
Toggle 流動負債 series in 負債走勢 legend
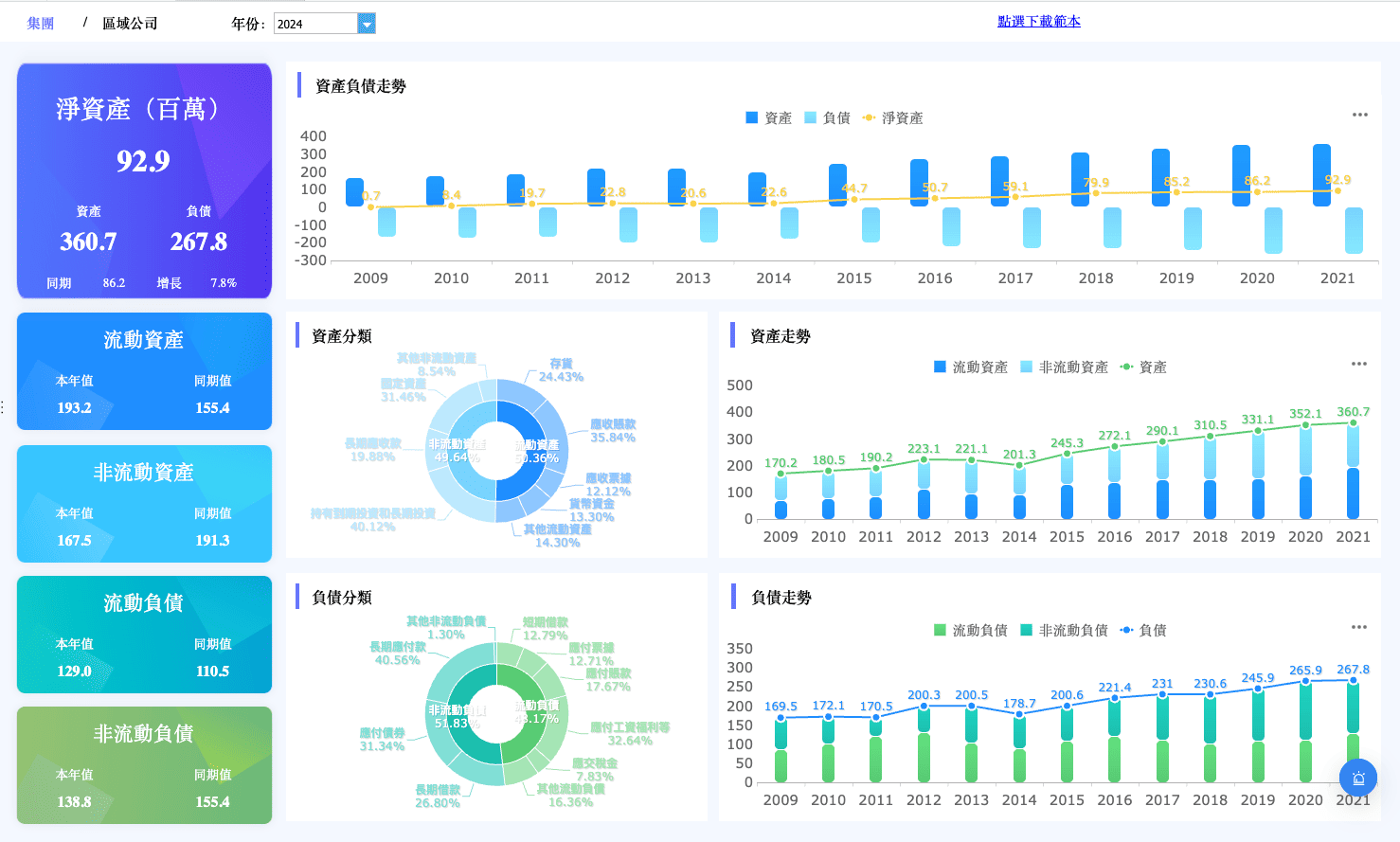[970, 631]
